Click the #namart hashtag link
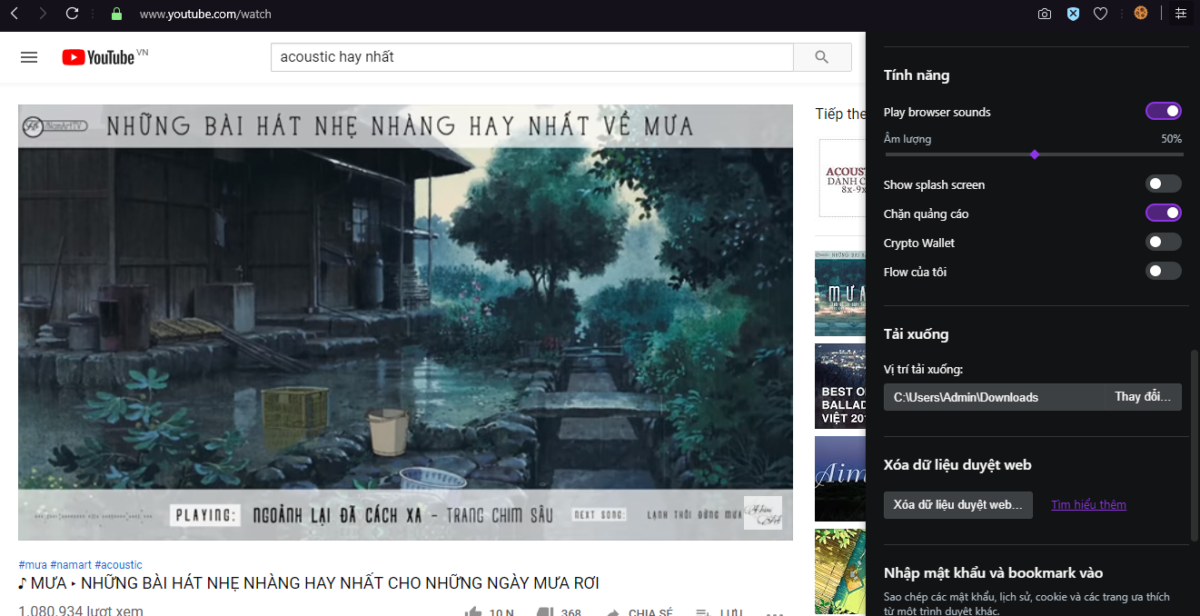 tap(71, 565)
